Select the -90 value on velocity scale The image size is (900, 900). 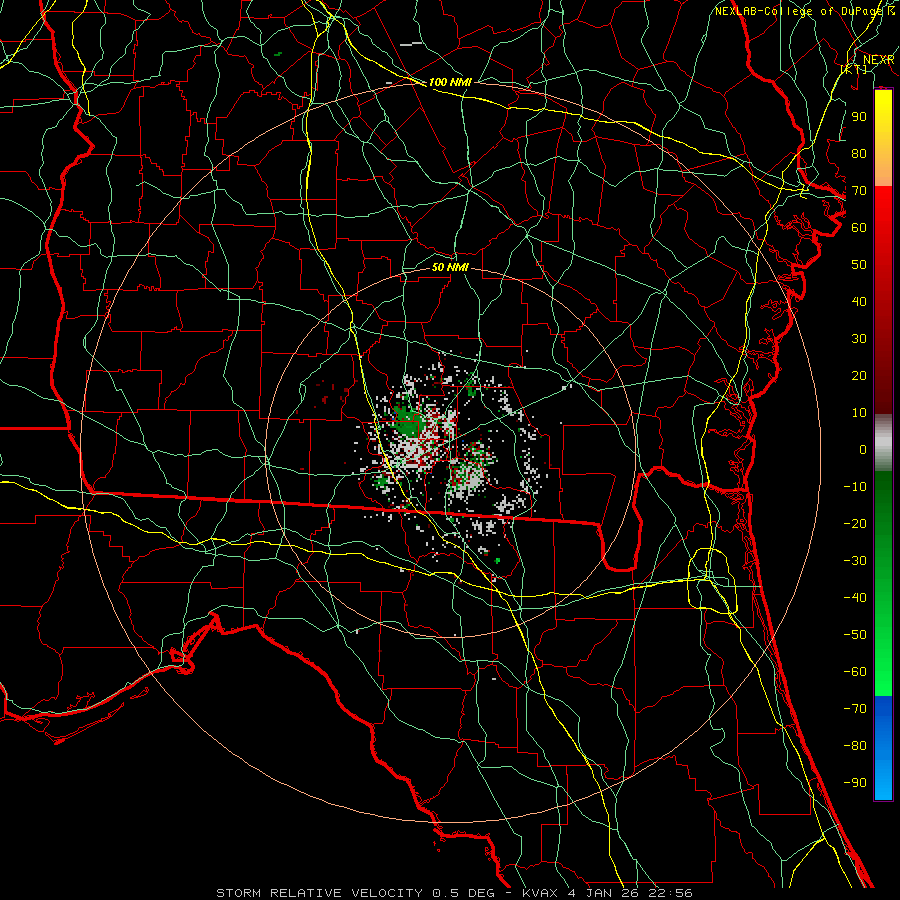[x=855, y=783]
